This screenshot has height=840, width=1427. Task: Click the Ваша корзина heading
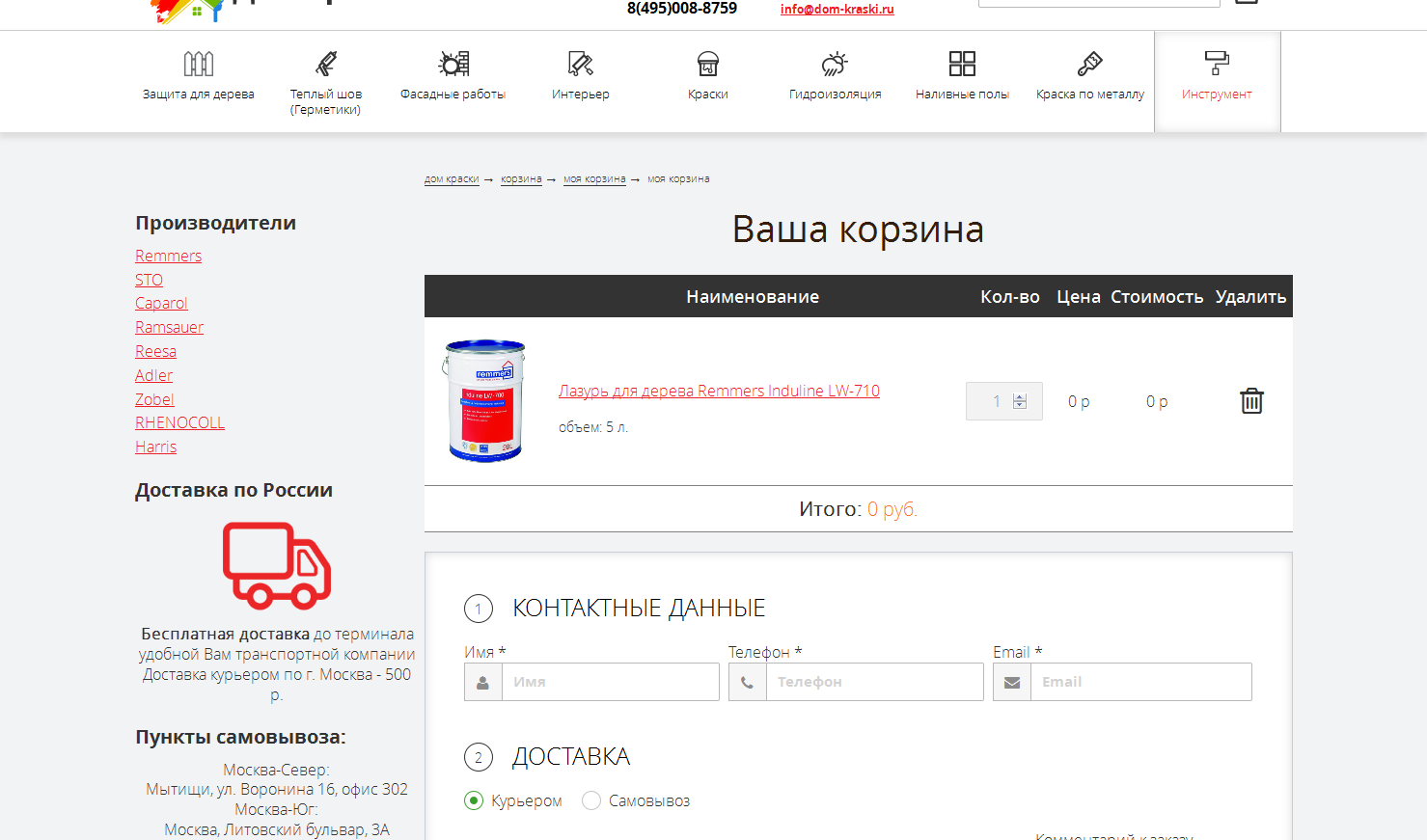pyautogui.click(x=858, y=230)
